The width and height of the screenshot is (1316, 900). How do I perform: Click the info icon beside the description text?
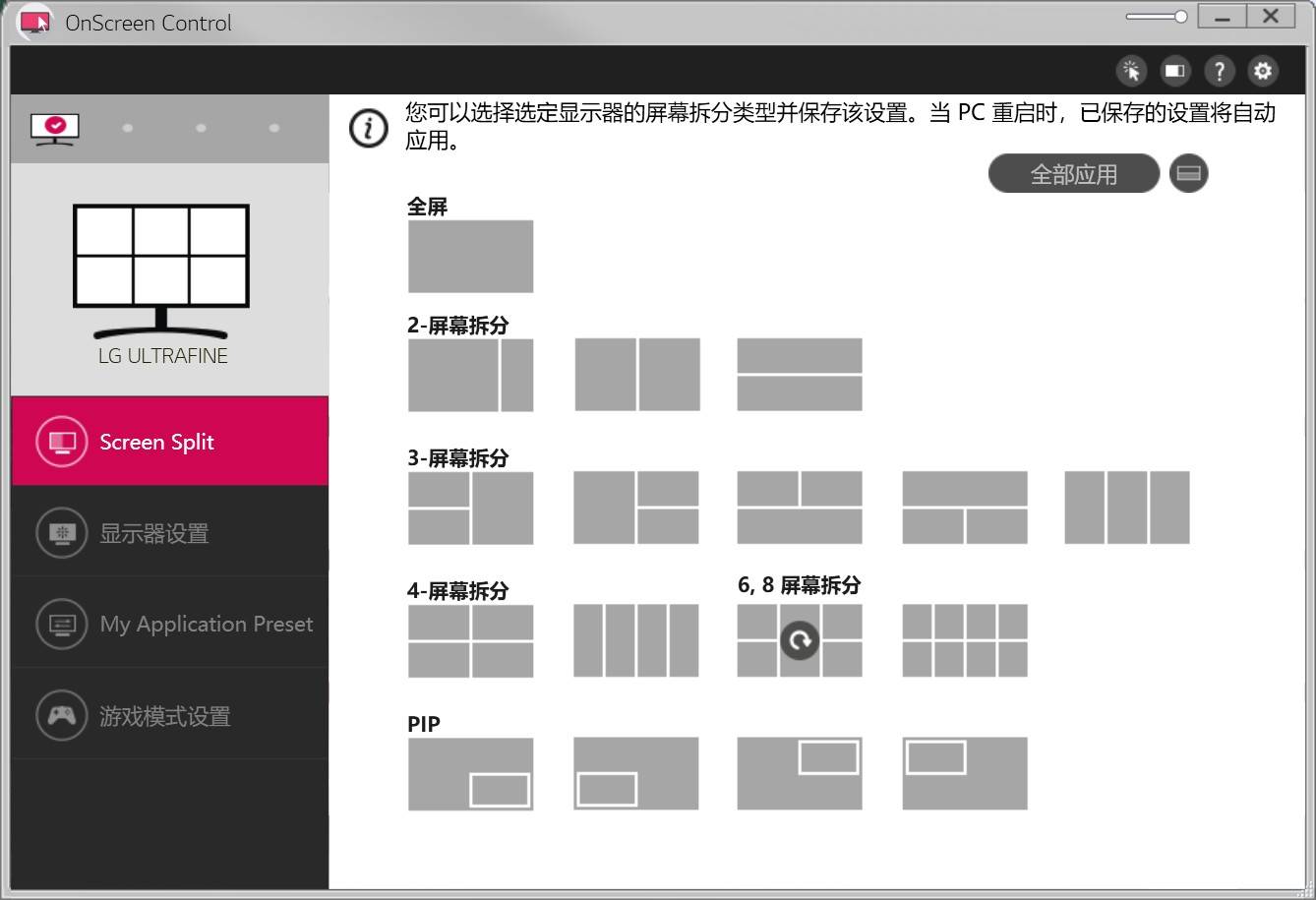pos(368,128)
